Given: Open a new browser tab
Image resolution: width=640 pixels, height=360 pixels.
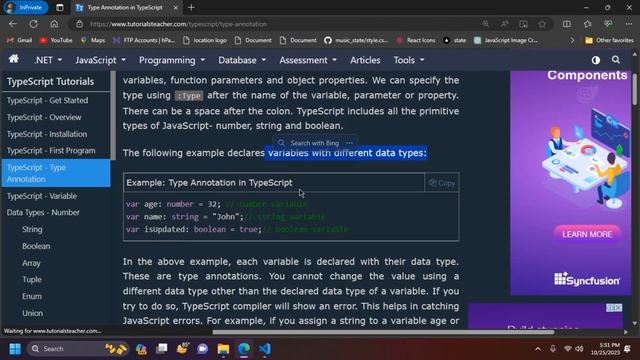Looking at the screenshot, I should point(191,7).
